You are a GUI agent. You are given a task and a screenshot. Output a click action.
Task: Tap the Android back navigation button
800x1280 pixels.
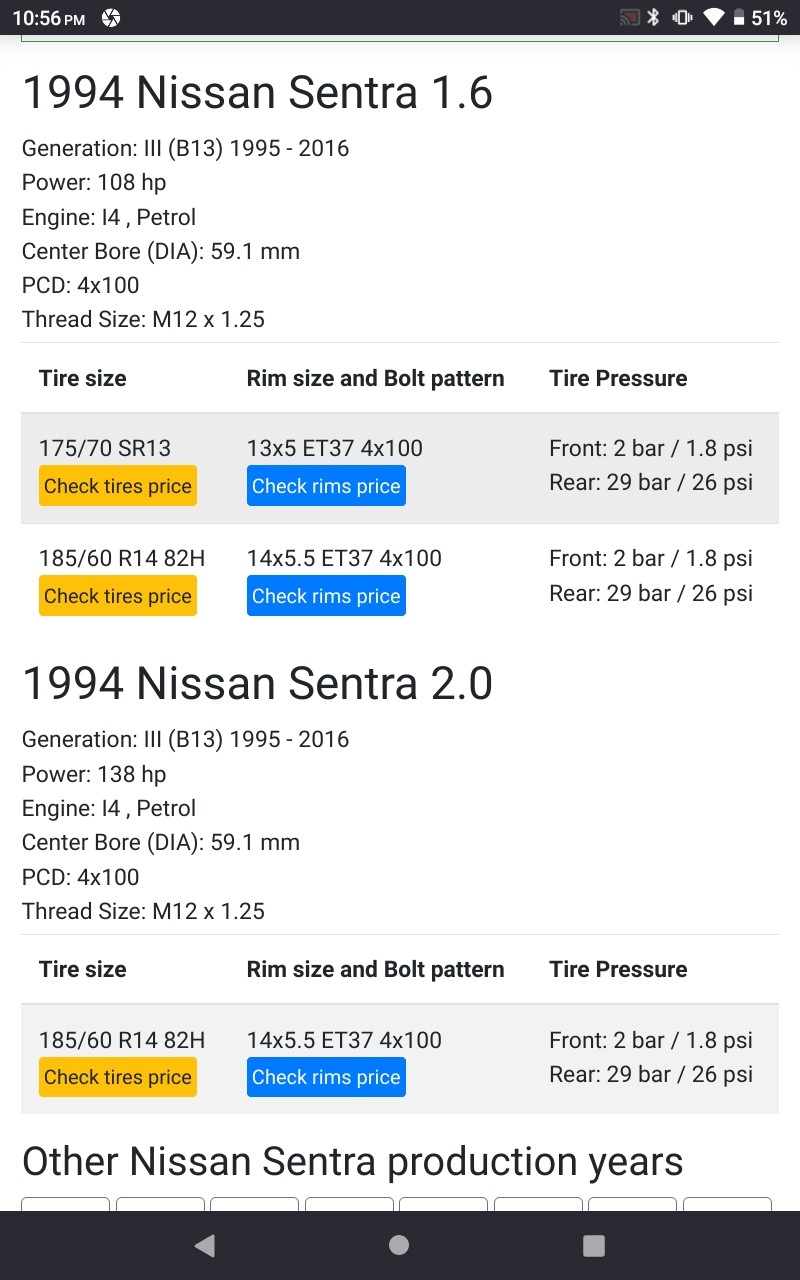[x=205, y=1245]
